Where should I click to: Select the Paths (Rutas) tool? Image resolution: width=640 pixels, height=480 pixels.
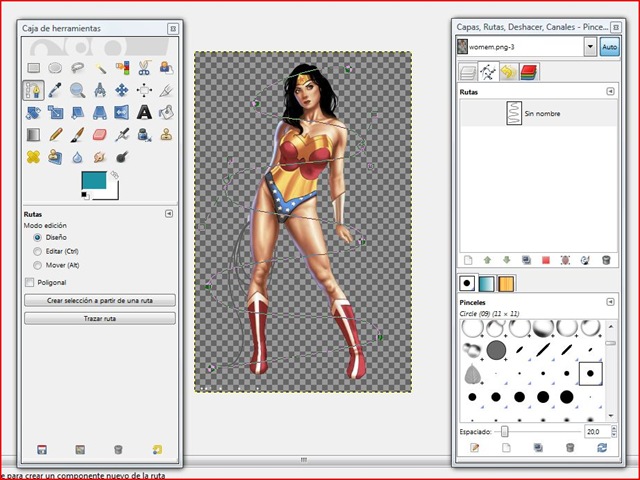click(32, 90)
